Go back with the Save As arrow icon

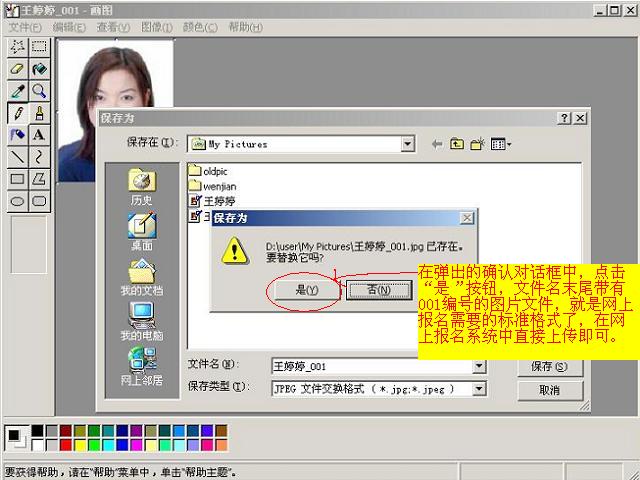[437, 144]
